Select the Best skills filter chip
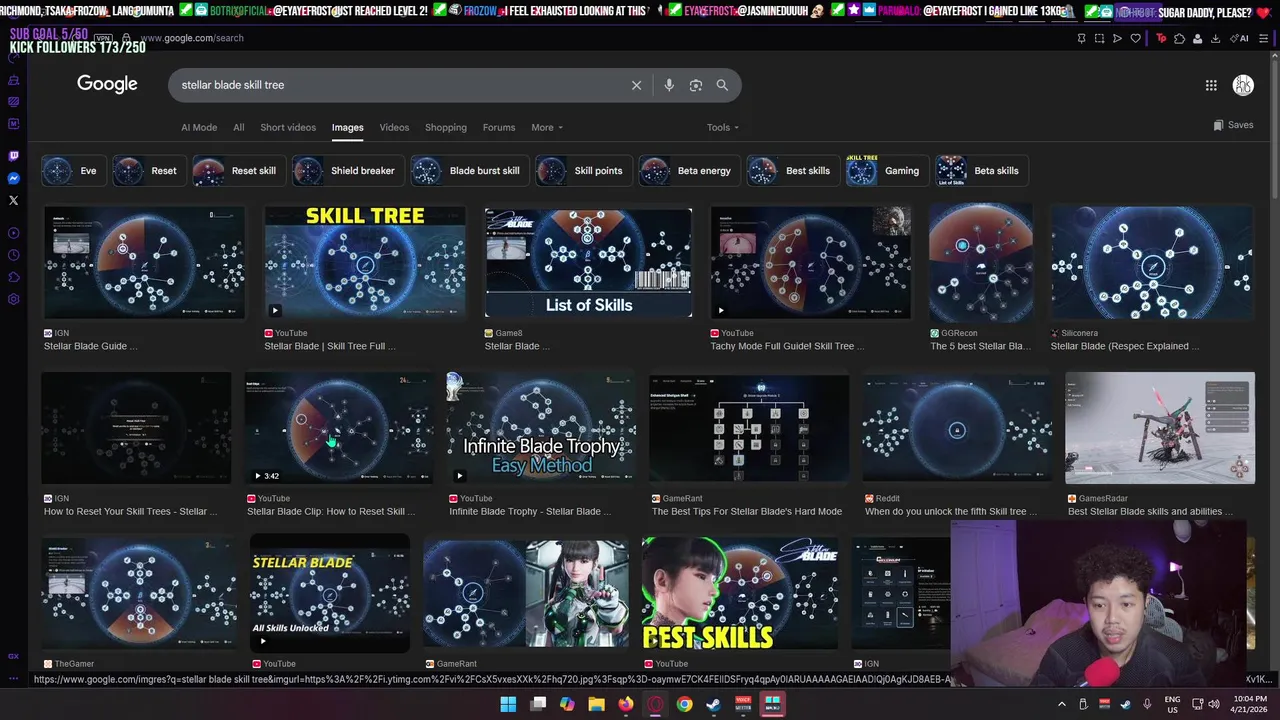 [x=793, y=171]
